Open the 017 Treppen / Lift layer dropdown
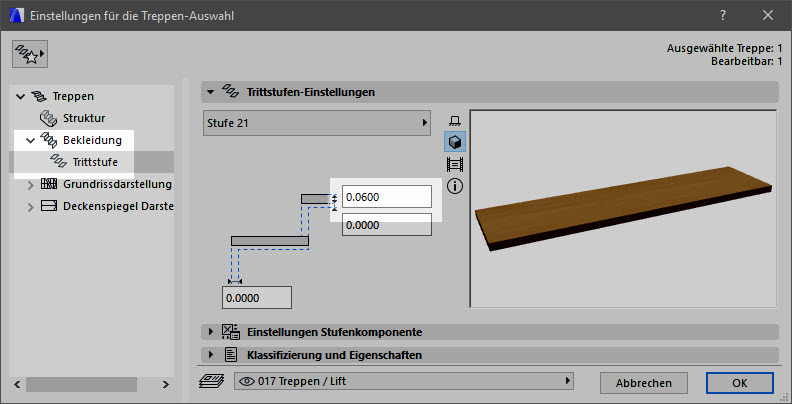This screenshot has width=792, height=404. pyautogui.click(x=404, y=381)
